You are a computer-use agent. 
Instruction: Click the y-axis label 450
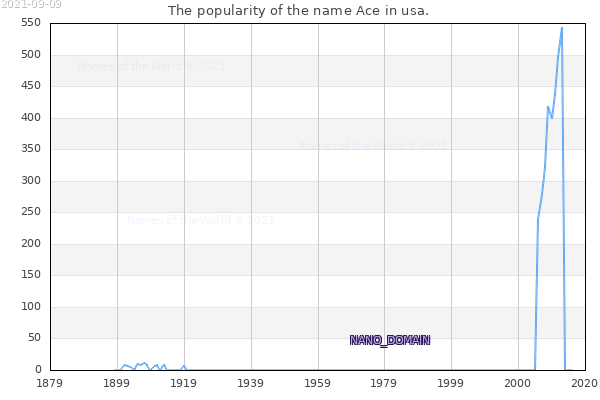(x=31, y=85)
